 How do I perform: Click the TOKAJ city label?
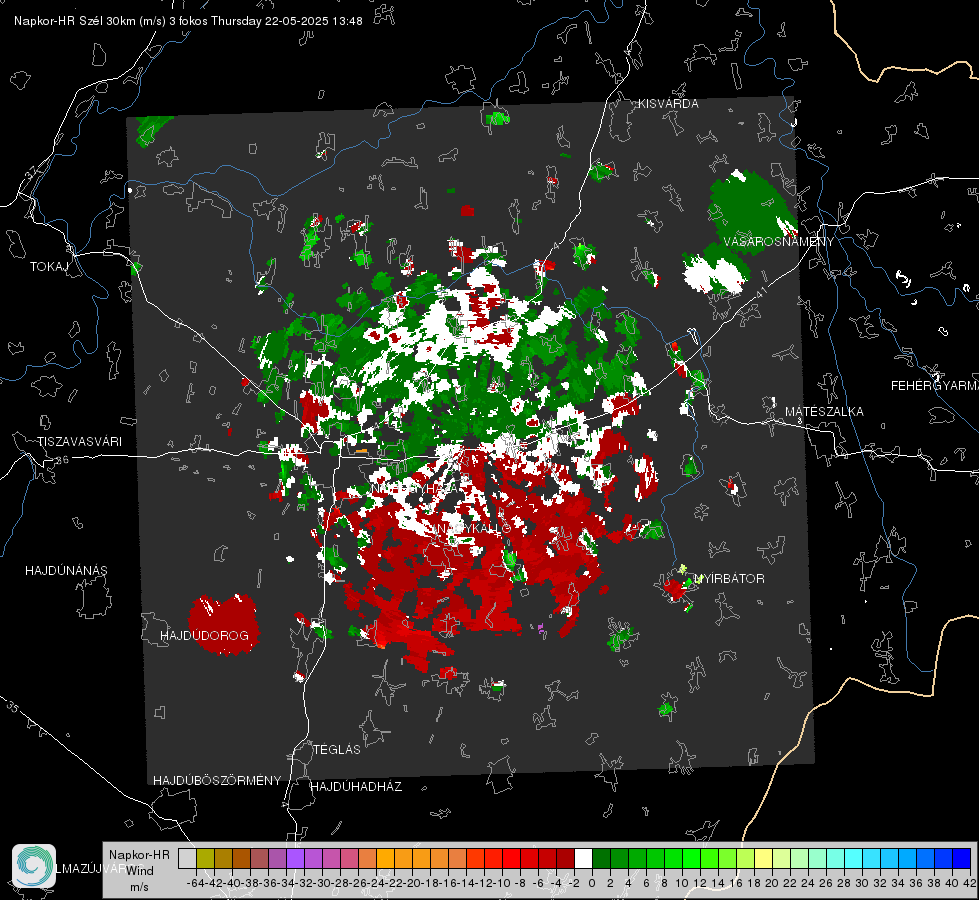point(48,267)
